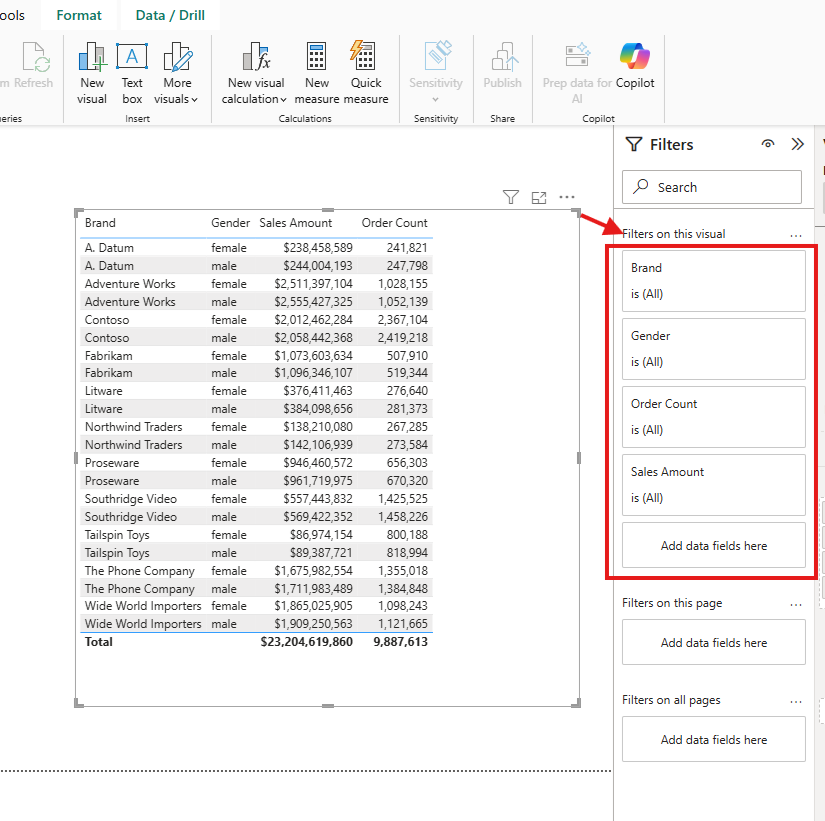This screenshot has width=825, height=821.
Task: Open focus mode for the table visual
Action: [x=539, y=198]
